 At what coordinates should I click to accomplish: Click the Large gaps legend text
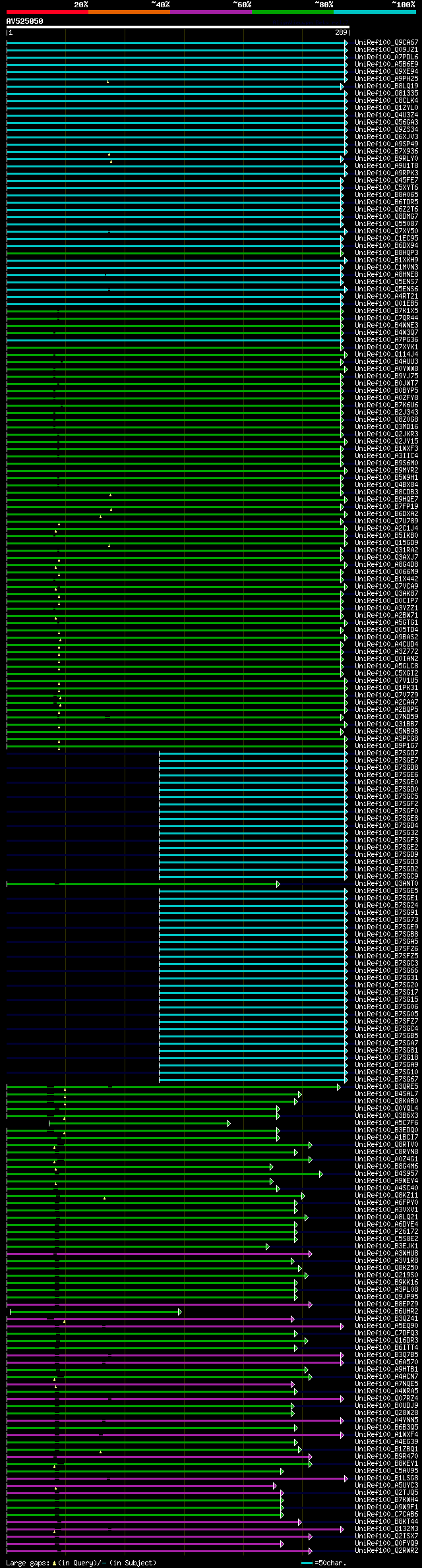click(x=81, y=1563)
